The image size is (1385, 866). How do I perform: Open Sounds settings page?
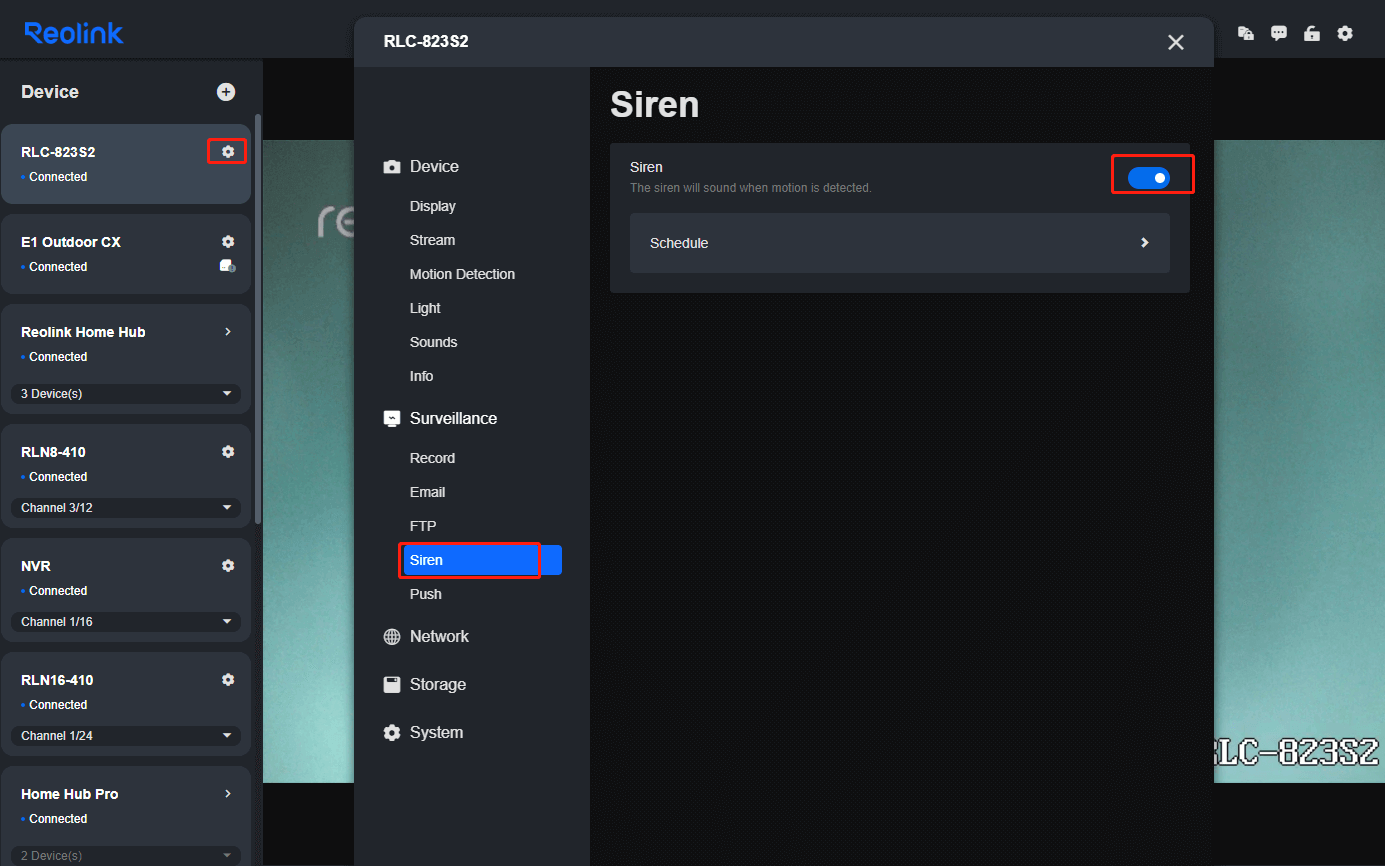[x=433, y=342]
